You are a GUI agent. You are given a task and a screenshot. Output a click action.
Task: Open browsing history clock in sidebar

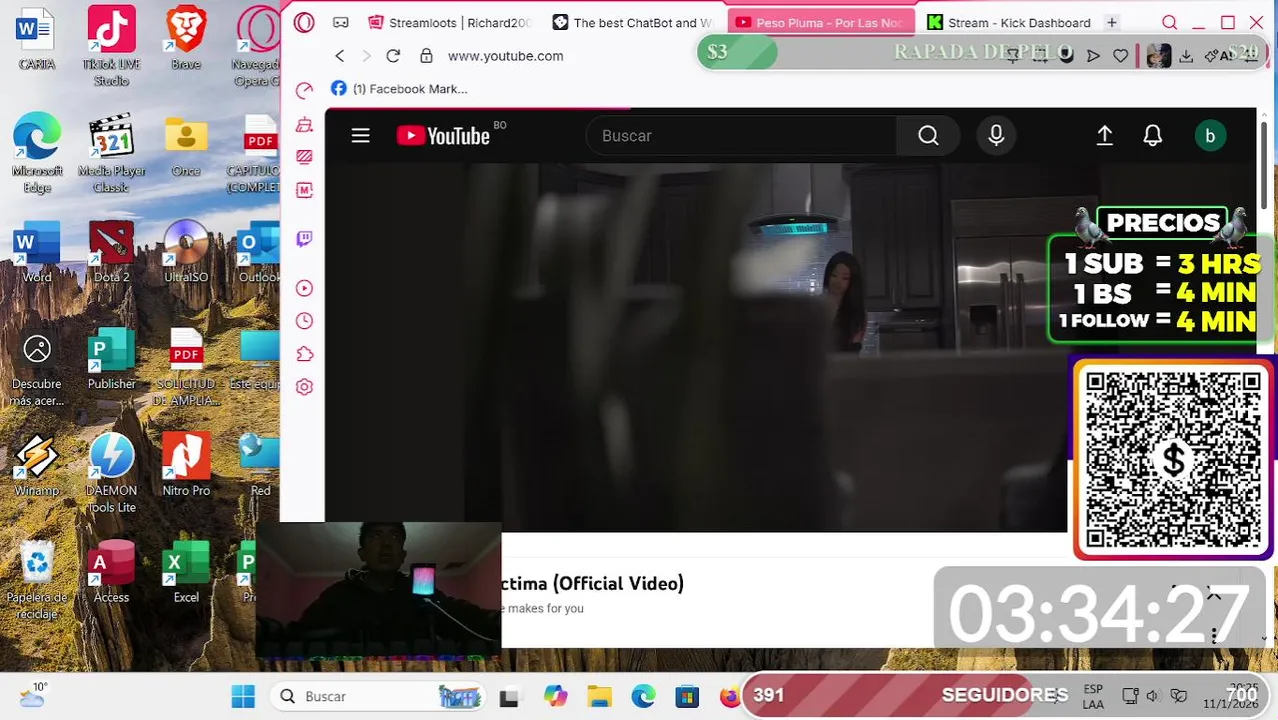[304, 321]
